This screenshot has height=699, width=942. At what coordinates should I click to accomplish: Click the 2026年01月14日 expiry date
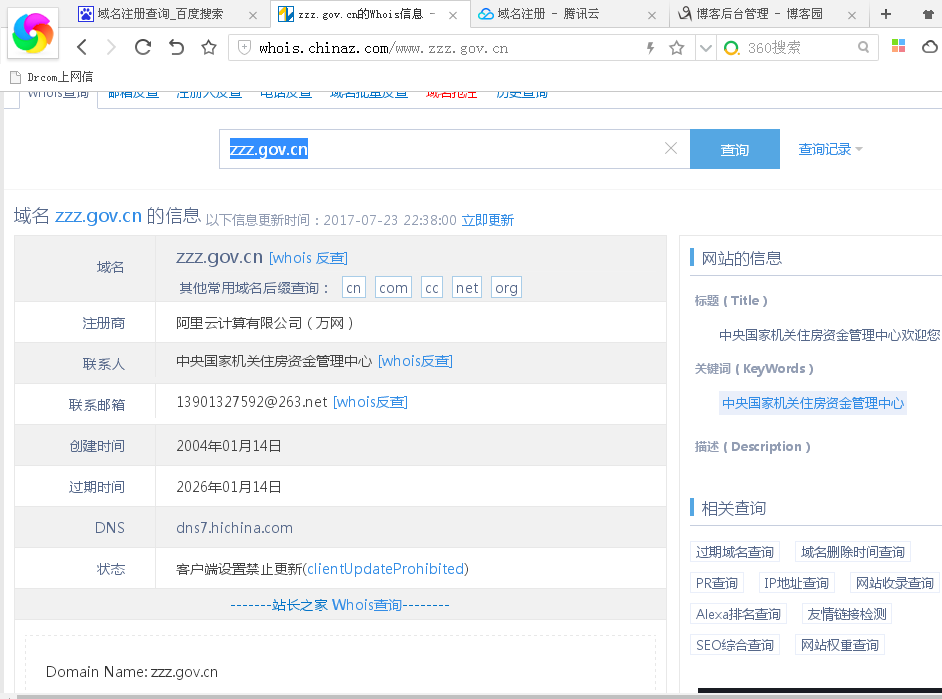point(229,487)
